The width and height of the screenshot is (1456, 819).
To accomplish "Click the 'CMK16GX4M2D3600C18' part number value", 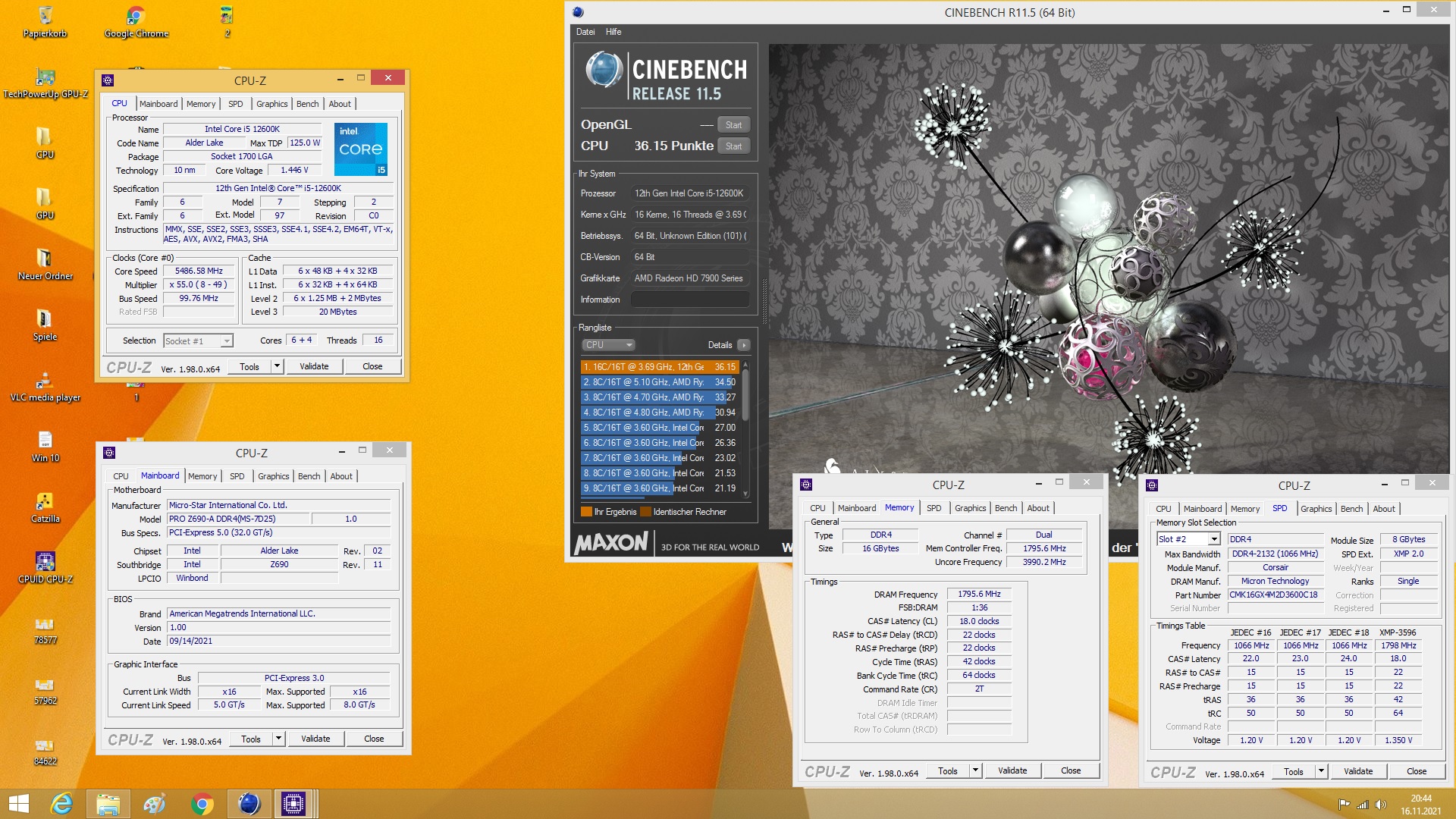I will [x=1274, y=595].
